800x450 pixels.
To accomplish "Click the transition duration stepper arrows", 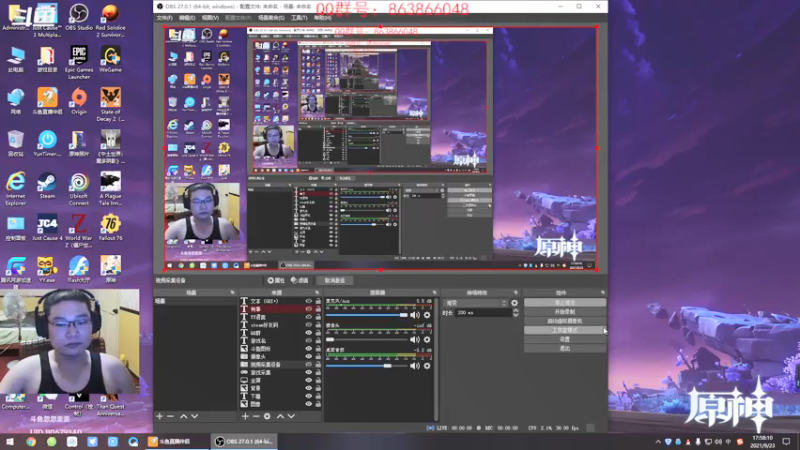I will tap(516, 313).
